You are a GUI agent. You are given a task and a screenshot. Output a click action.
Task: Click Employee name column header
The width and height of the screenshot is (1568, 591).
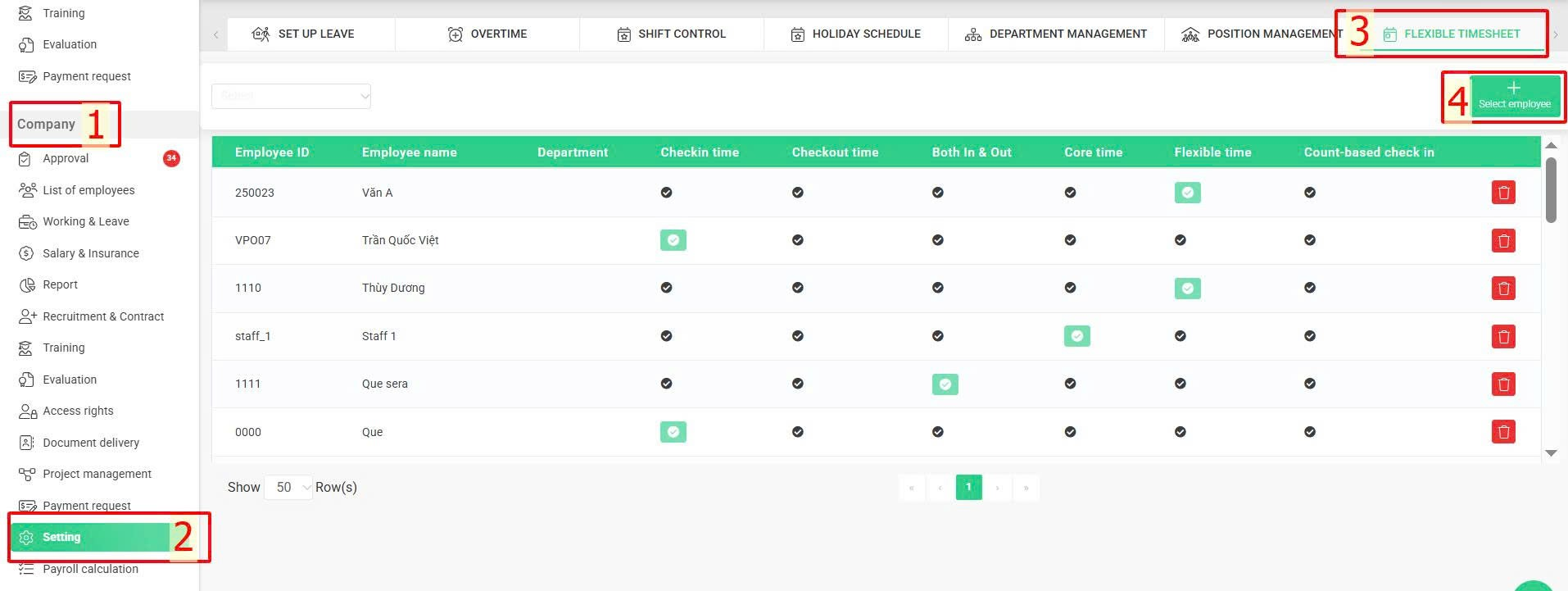410,152
